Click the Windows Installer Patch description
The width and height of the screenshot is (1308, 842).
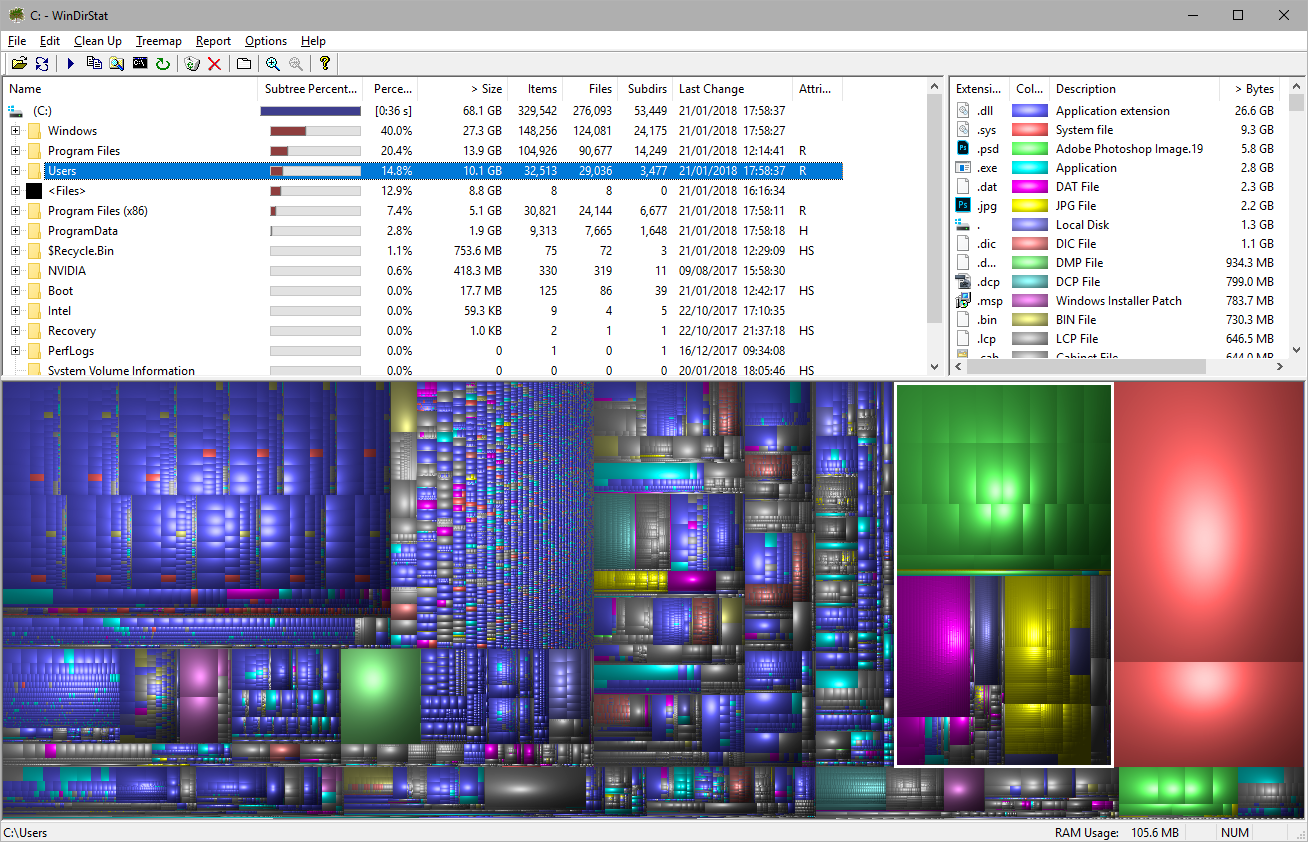(x=1118, y=301)
